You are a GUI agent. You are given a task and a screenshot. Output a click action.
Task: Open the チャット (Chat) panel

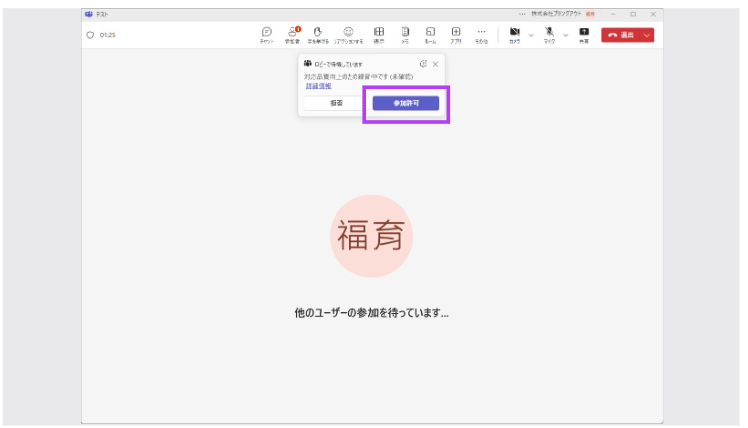pyautogui.click(x=267, y=35)
